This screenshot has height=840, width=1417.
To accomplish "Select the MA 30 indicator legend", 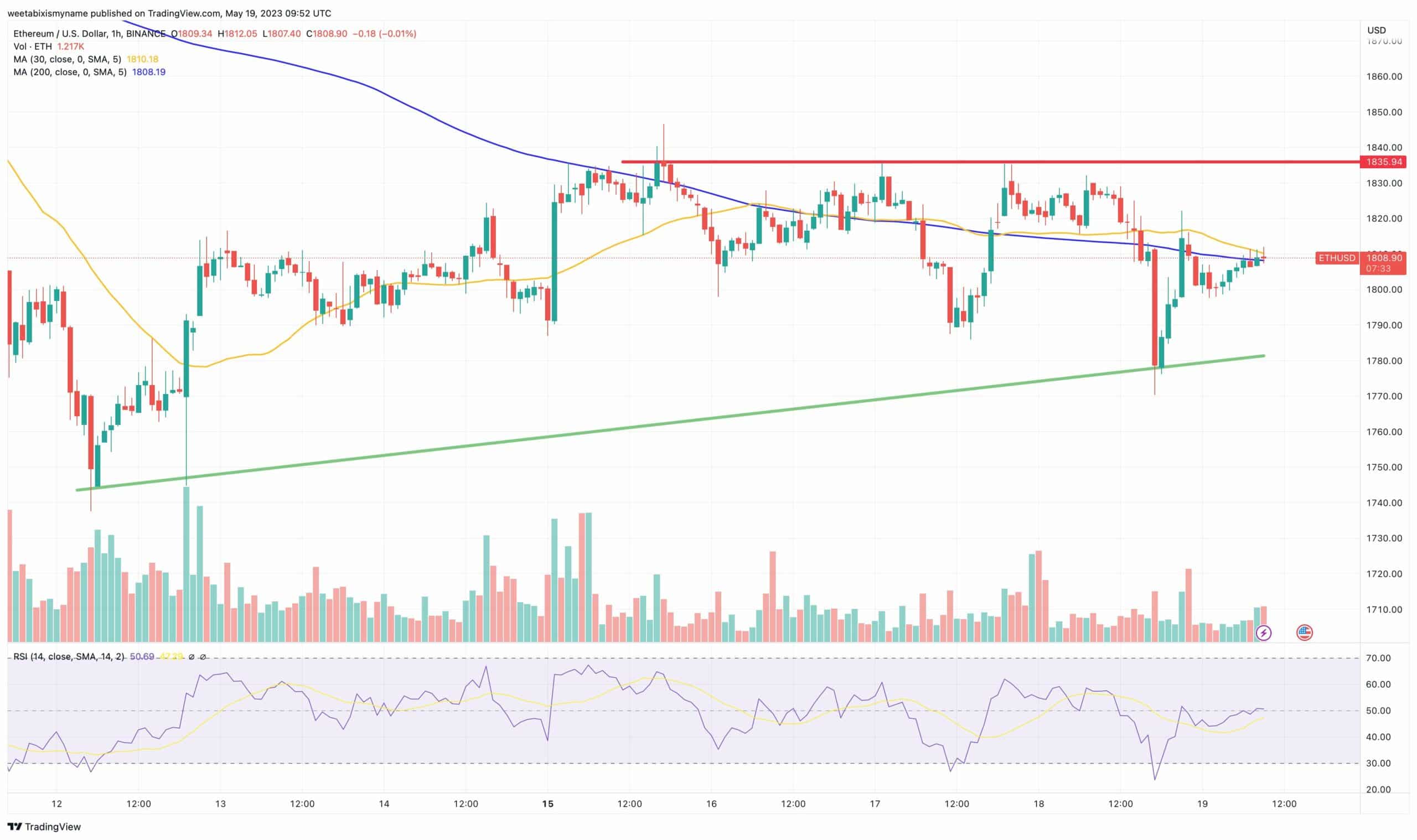I will click(x=68, y=59).
